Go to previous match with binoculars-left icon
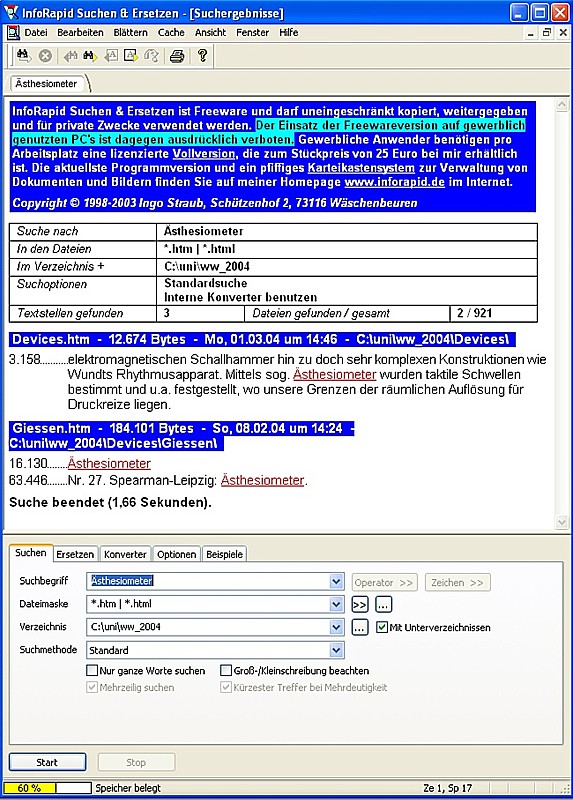 pos(70,56)
